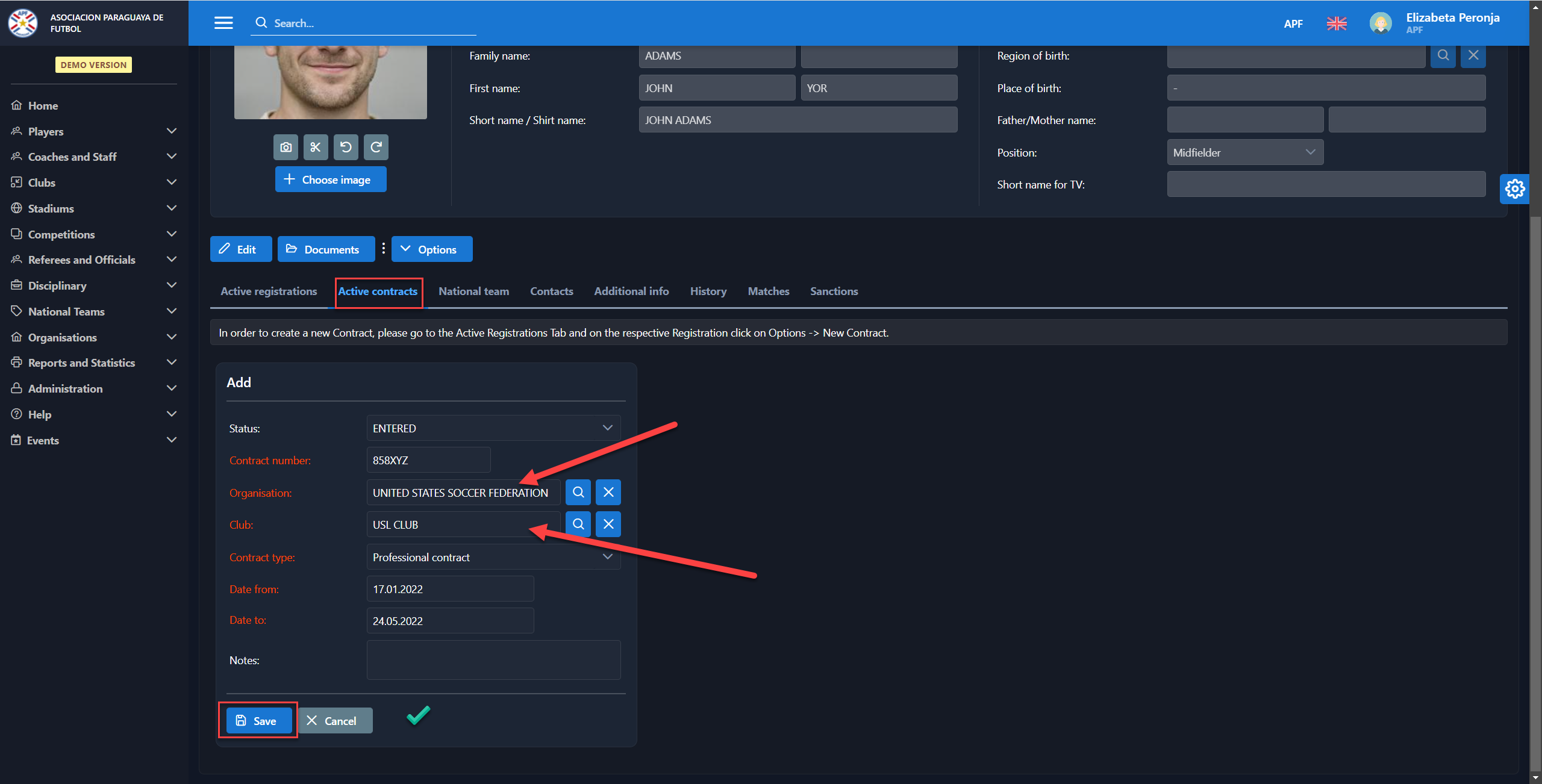Open Organisation search magnifier

point(578,492)
